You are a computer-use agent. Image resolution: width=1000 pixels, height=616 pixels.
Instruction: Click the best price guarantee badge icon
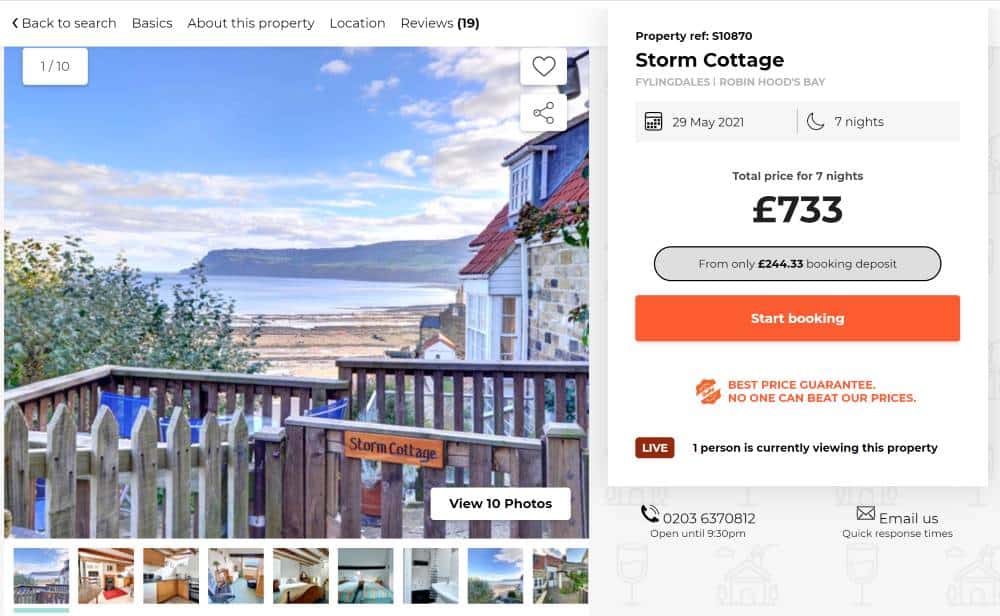tap(707, 391)
